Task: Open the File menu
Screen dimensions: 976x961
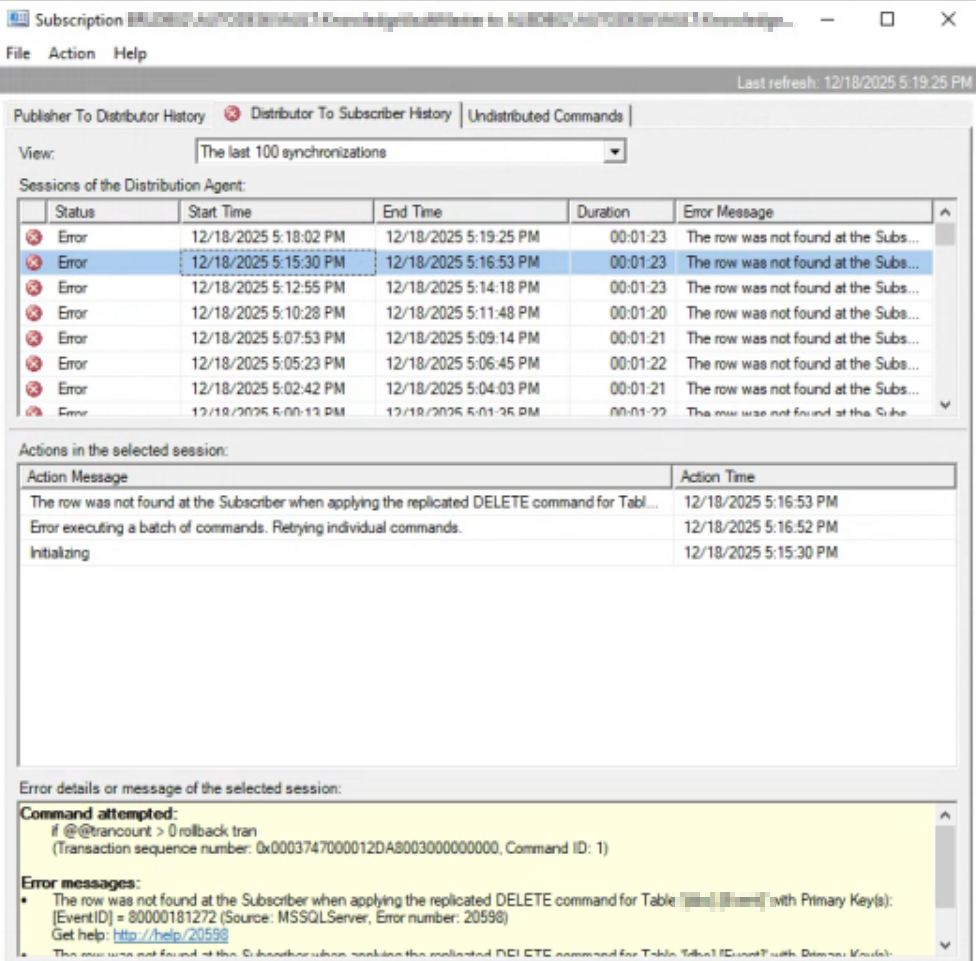Action: pos(18,54)
